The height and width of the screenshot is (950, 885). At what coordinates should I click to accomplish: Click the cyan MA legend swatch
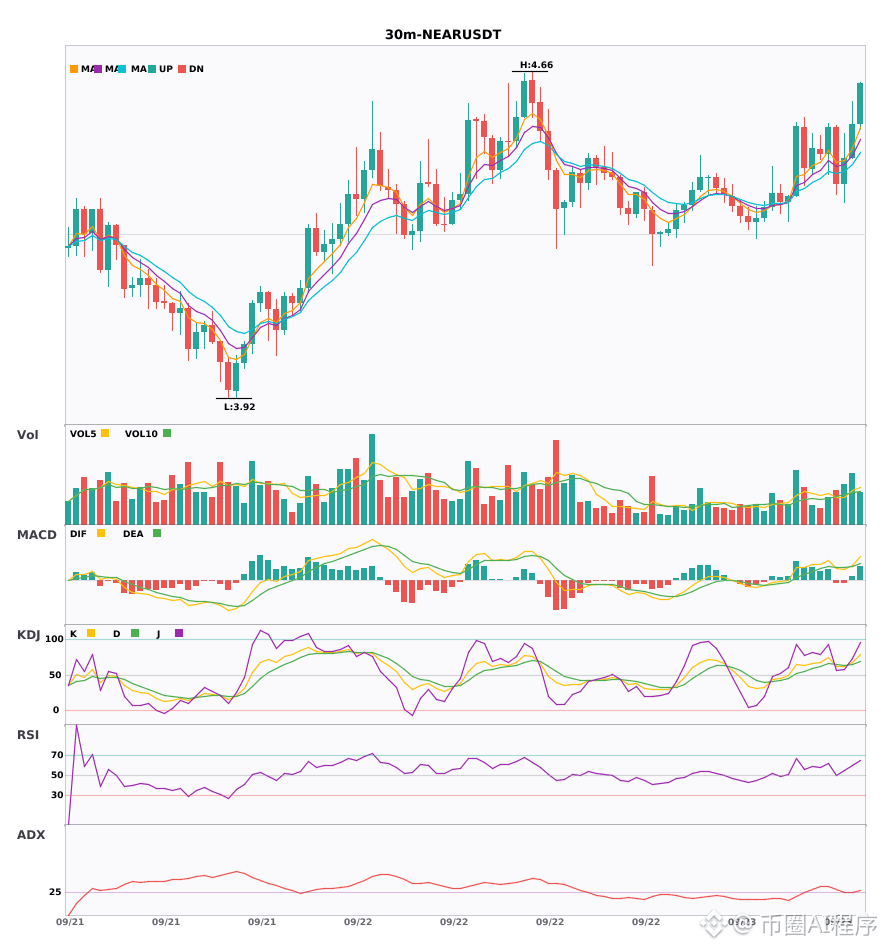[122, 69]
